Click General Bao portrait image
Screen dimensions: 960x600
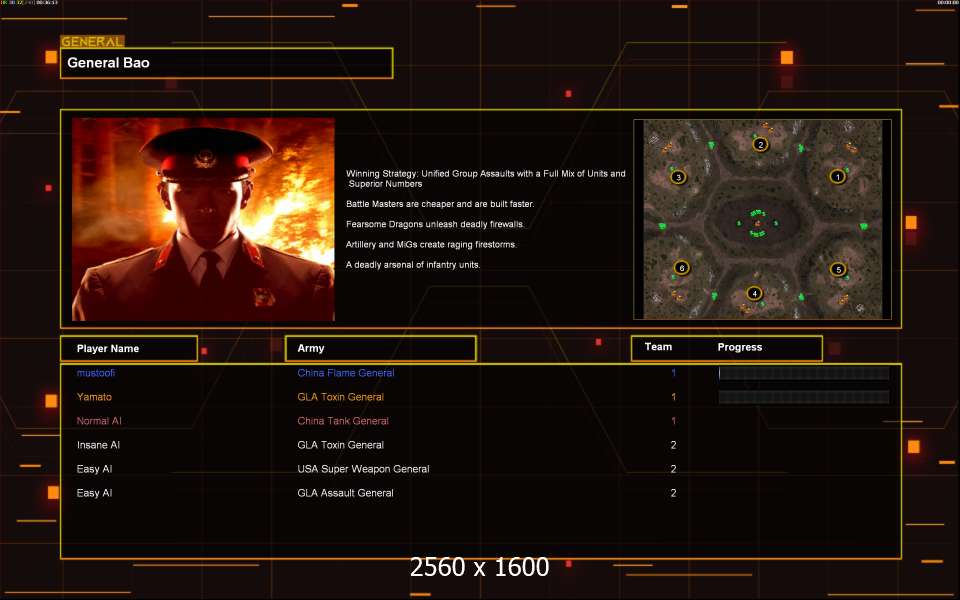tap(203, 219)
